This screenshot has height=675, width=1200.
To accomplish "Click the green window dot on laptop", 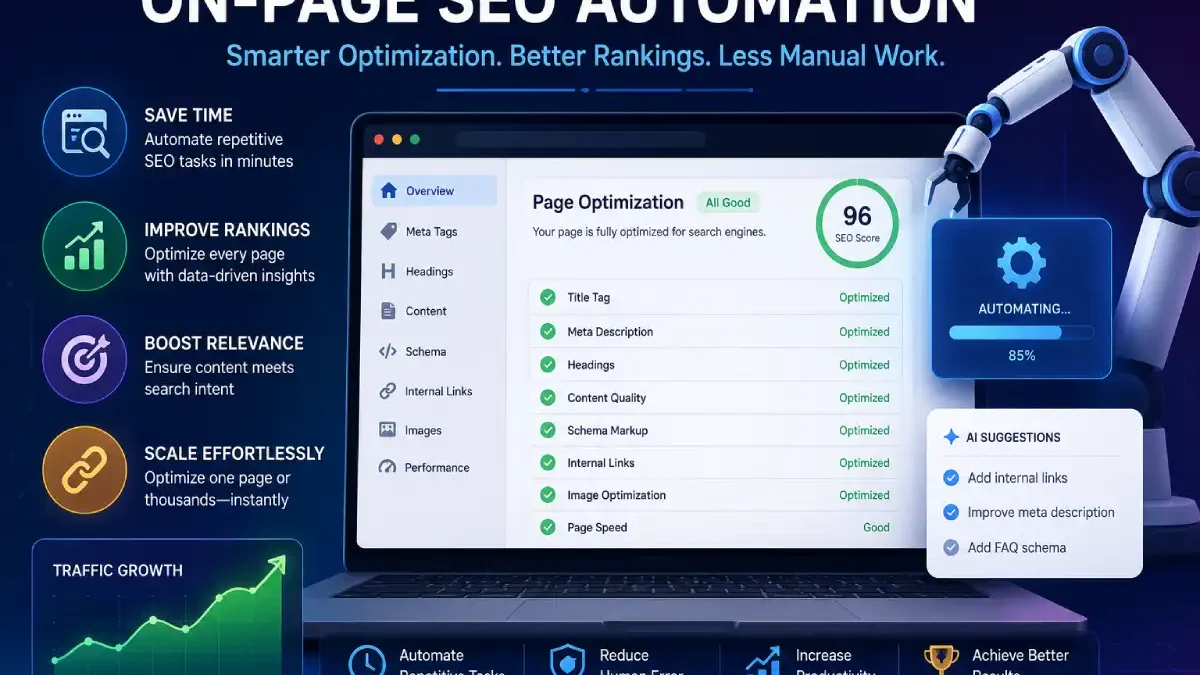I will pyautogui.click(x=415, y=140).
